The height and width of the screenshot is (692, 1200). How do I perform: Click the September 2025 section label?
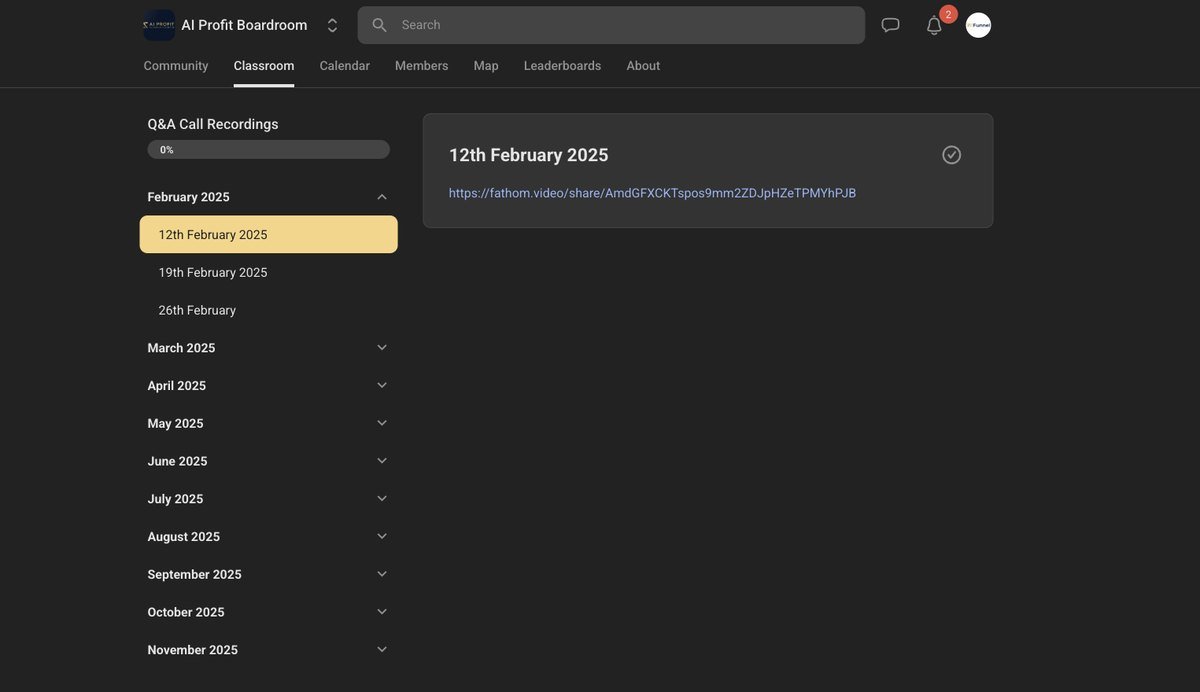point(194,574)
